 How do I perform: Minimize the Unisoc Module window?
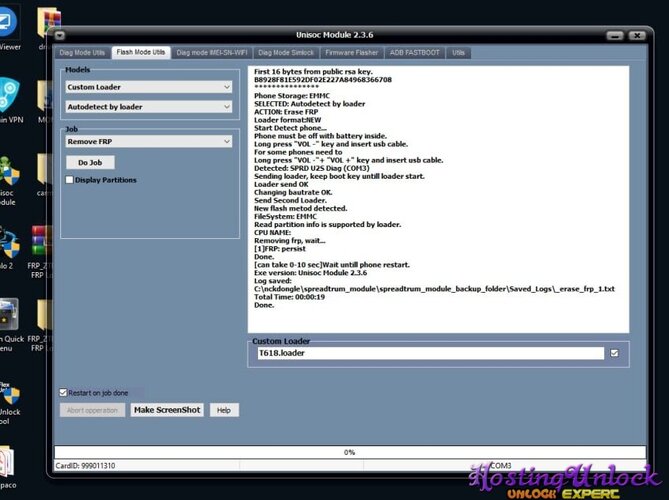pos(615,35)
